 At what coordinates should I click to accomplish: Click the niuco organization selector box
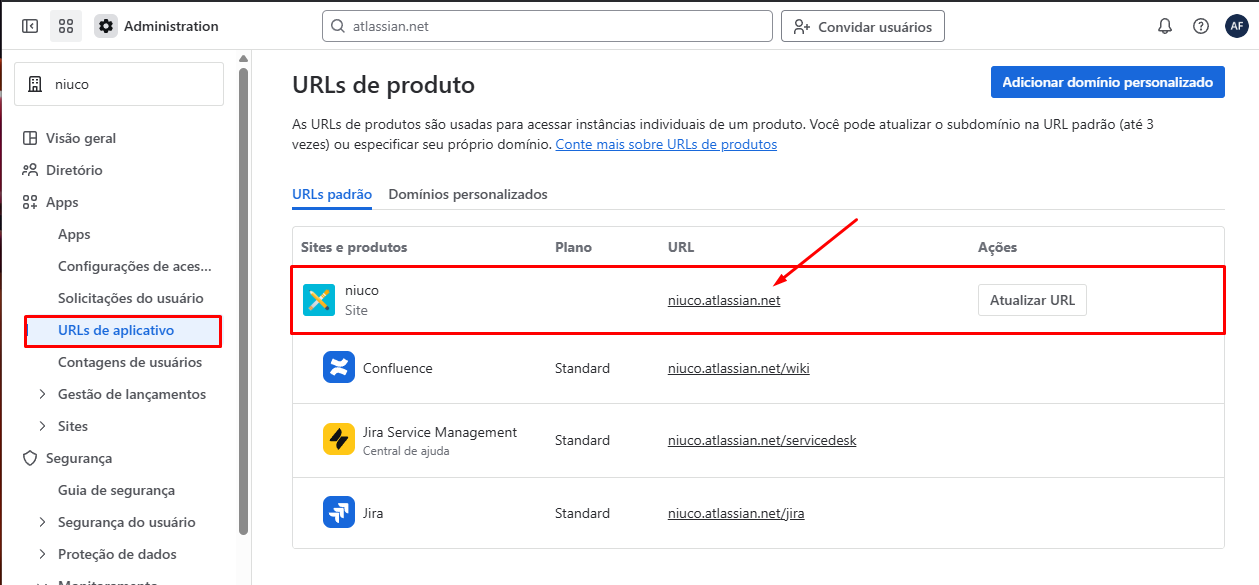(119, 84)
